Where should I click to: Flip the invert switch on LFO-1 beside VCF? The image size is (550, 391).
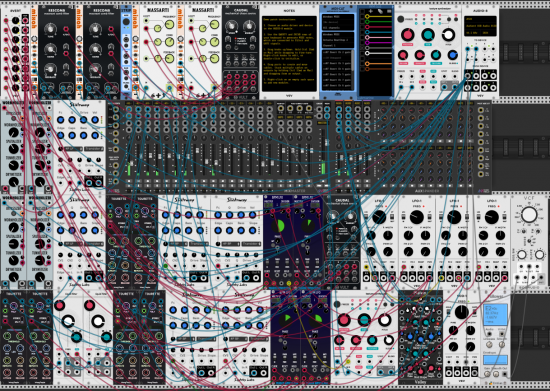pyautogui.click(x=504, y=217)
